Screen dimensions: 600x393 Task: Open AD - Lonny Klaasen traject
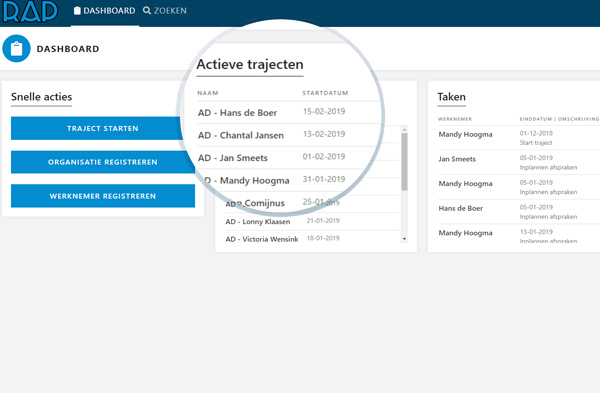258,222
